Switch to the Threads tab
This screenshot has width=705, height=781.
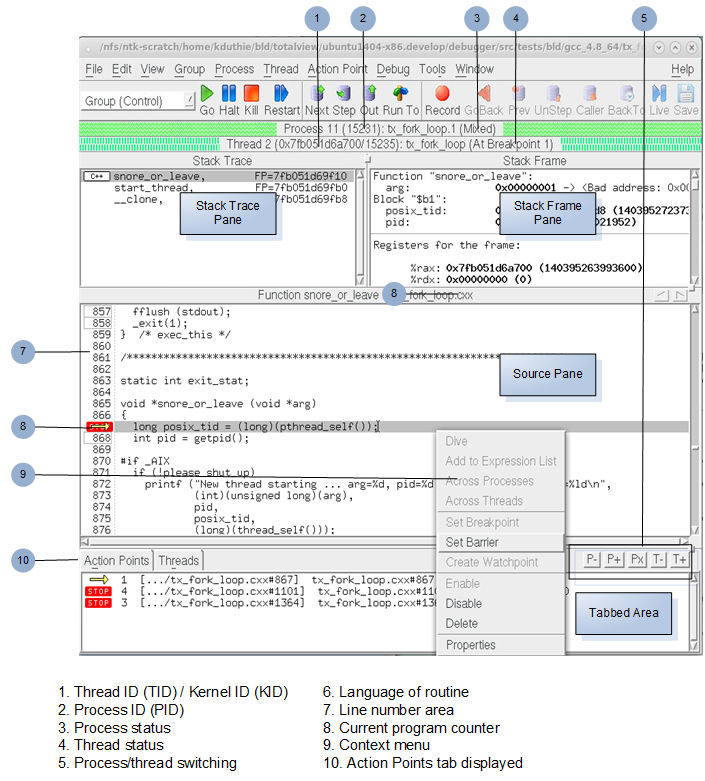point(178,561)
